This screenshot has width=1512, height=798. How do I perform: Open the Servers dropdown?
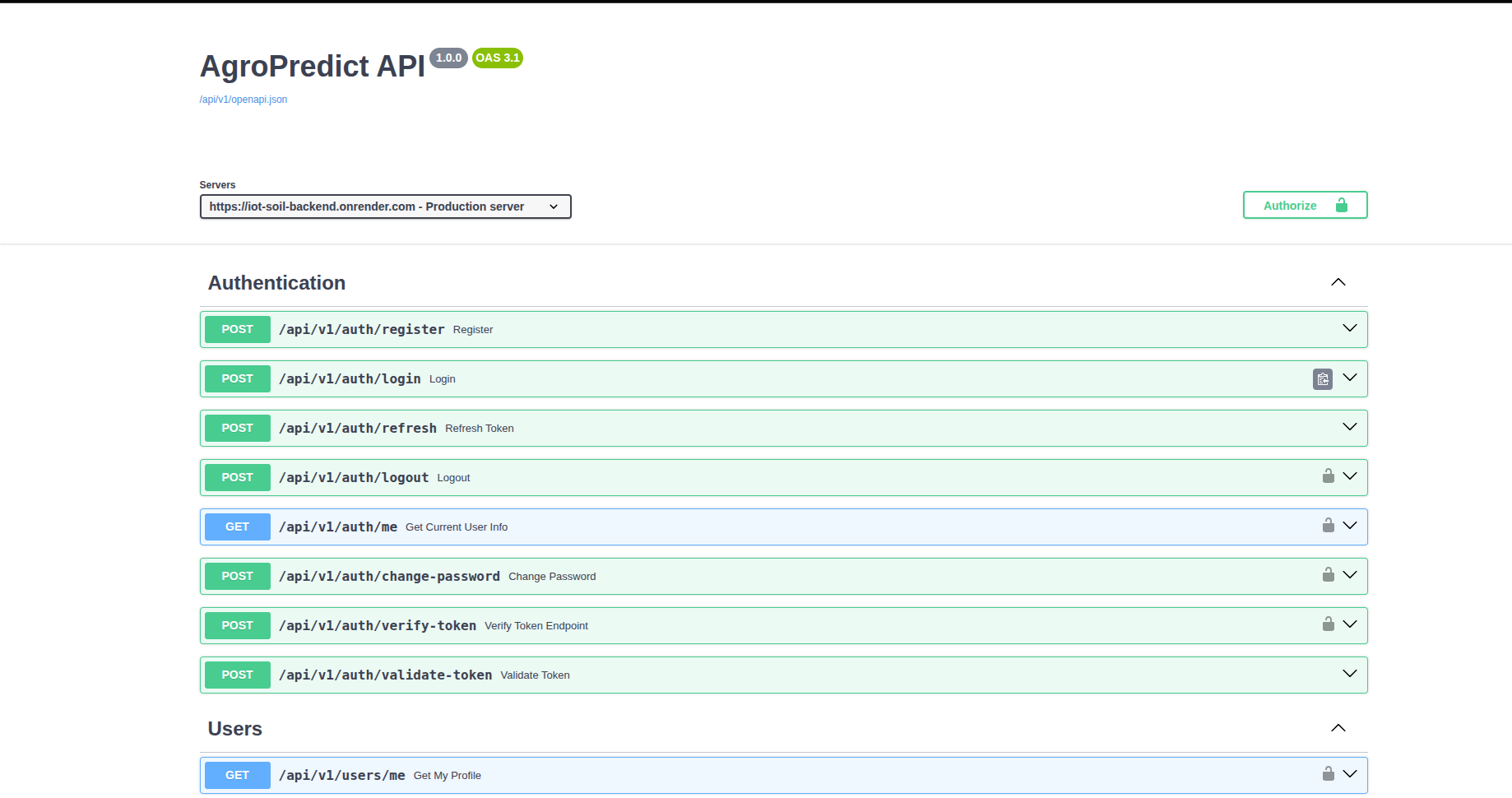(x=385, y=206)
